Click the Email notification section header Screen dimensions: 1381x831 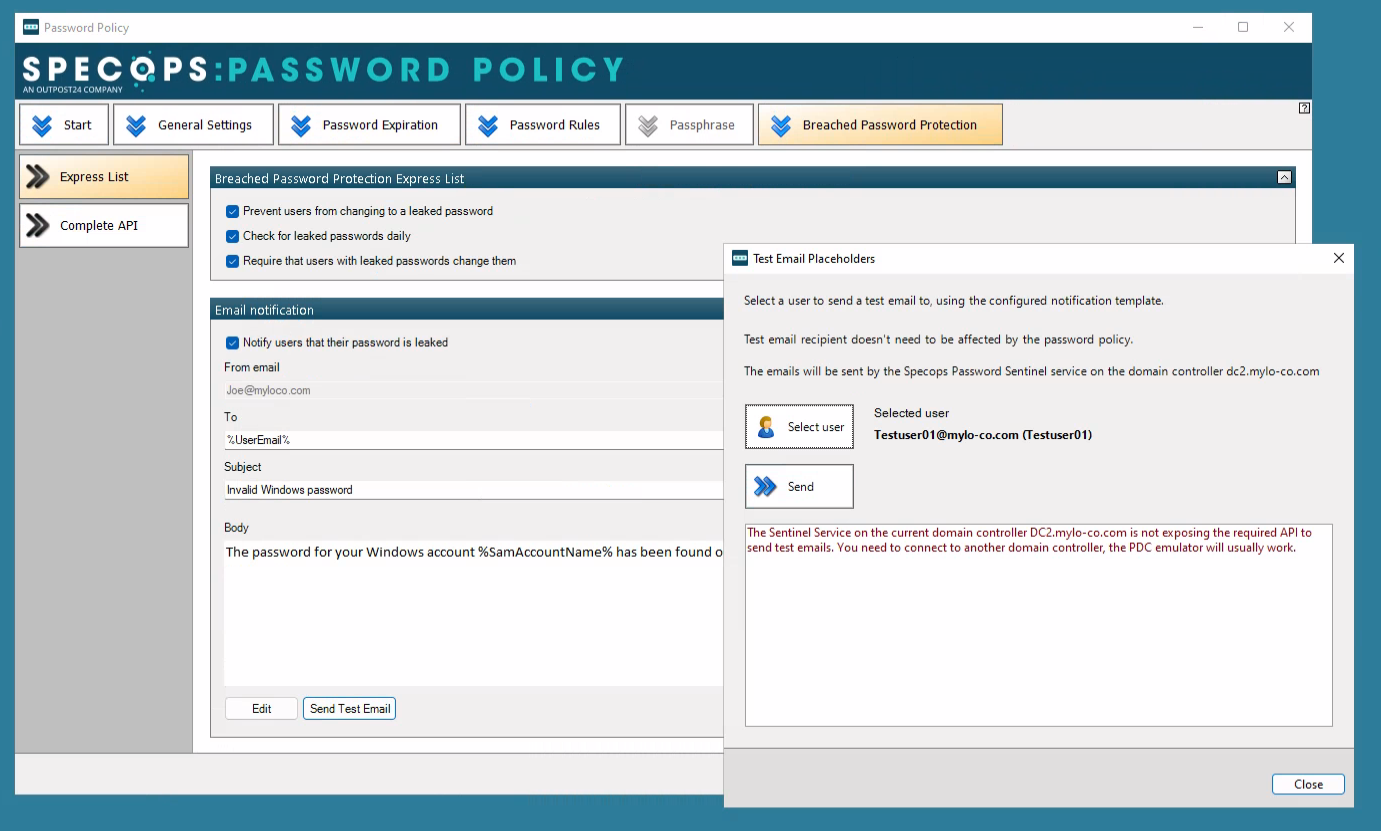(x=467, y=310)
